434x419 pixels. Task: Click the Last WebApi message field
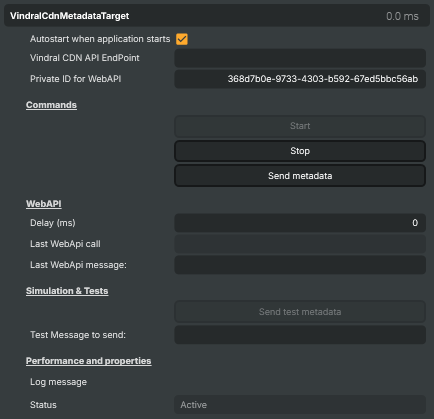point(300,265)
